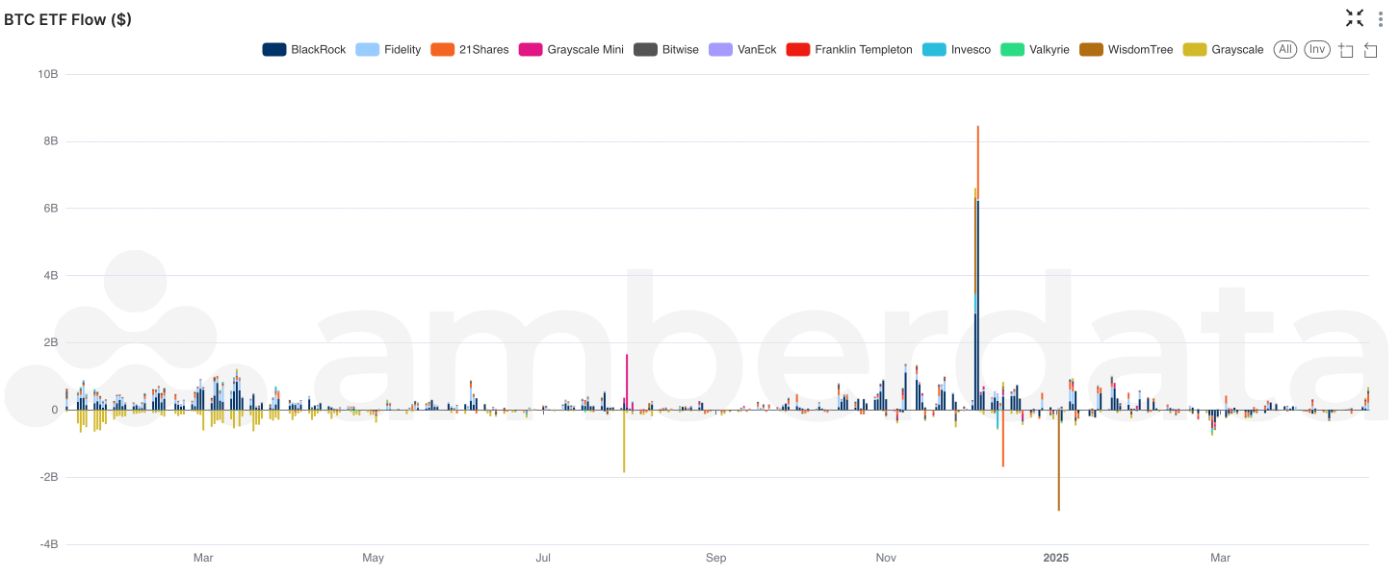Select the Valkyrie legend swatch
Viewport: 1400px width, 576px height.
click(1012, 48)
